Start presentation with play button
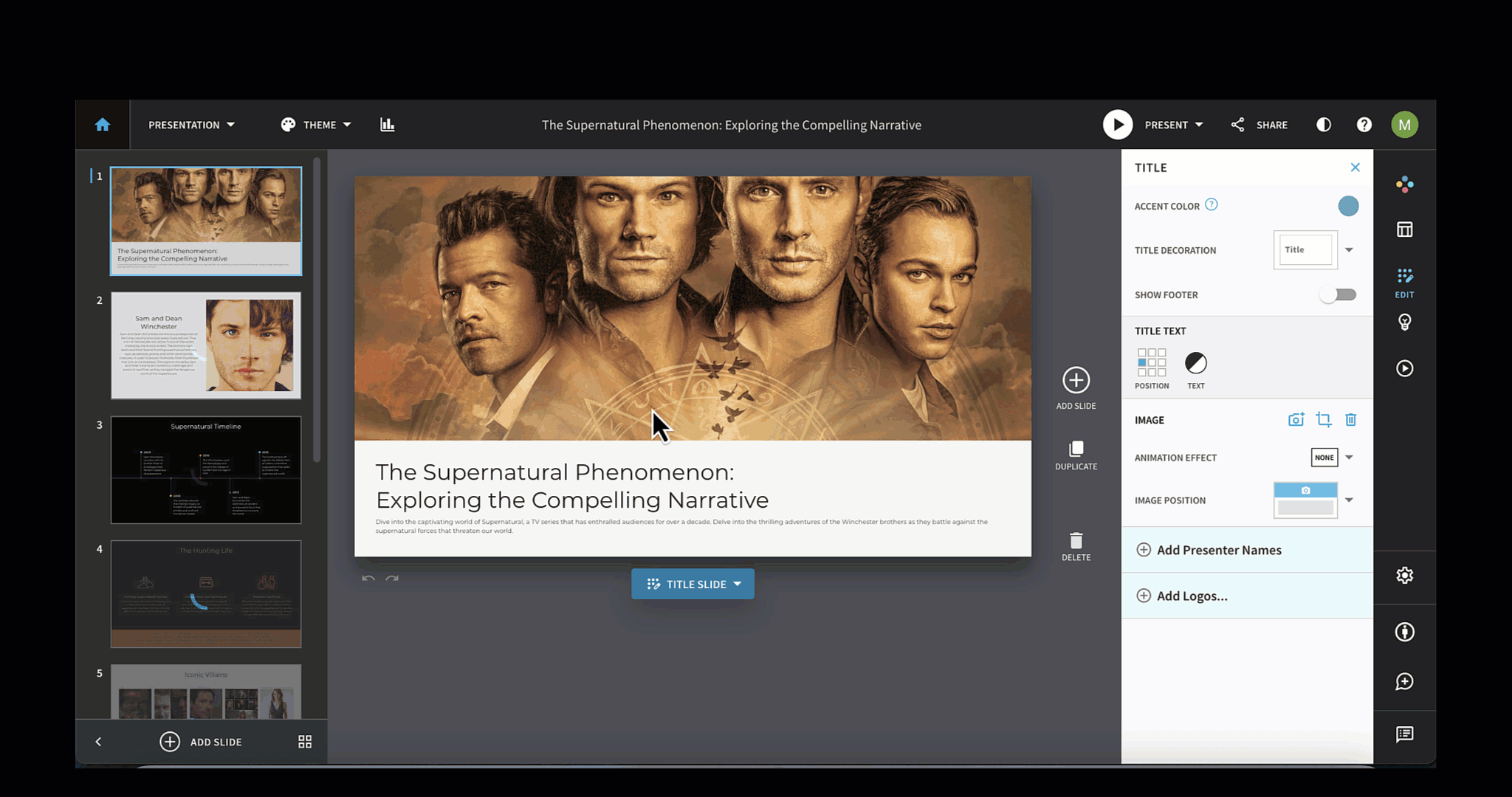Image resolution: width=1512 pixels, height=797 pixels. [1118, 125]
